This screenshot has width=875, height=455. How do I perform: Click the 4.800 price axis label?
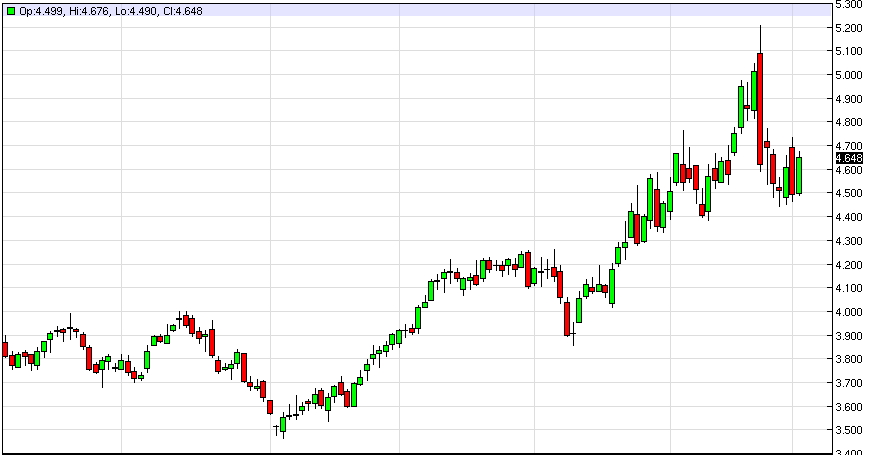coord(849,122)
